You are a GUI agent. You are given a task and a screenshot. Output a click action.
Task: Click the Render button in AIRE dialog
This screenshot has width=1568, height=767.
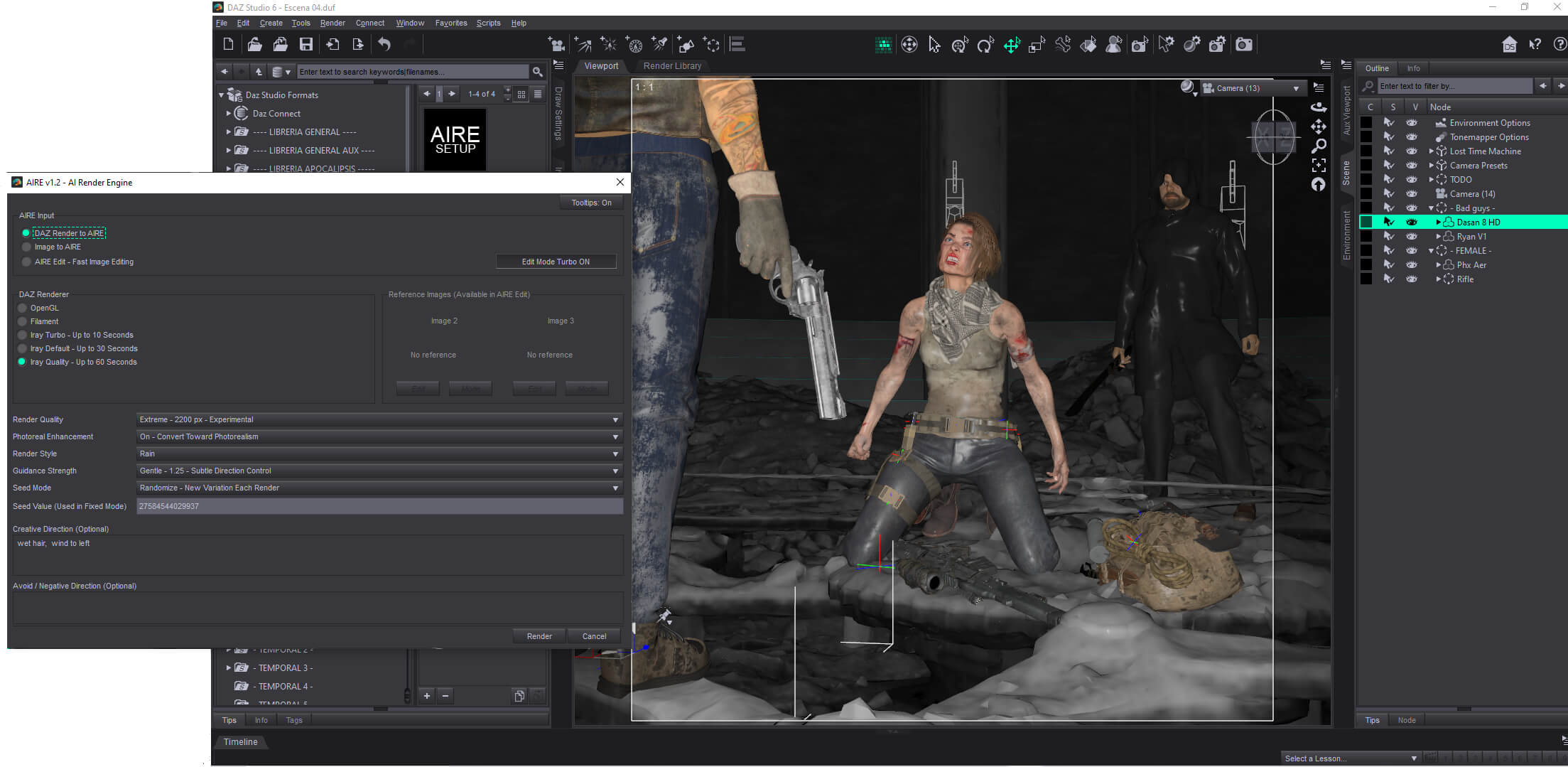point(539,636)
